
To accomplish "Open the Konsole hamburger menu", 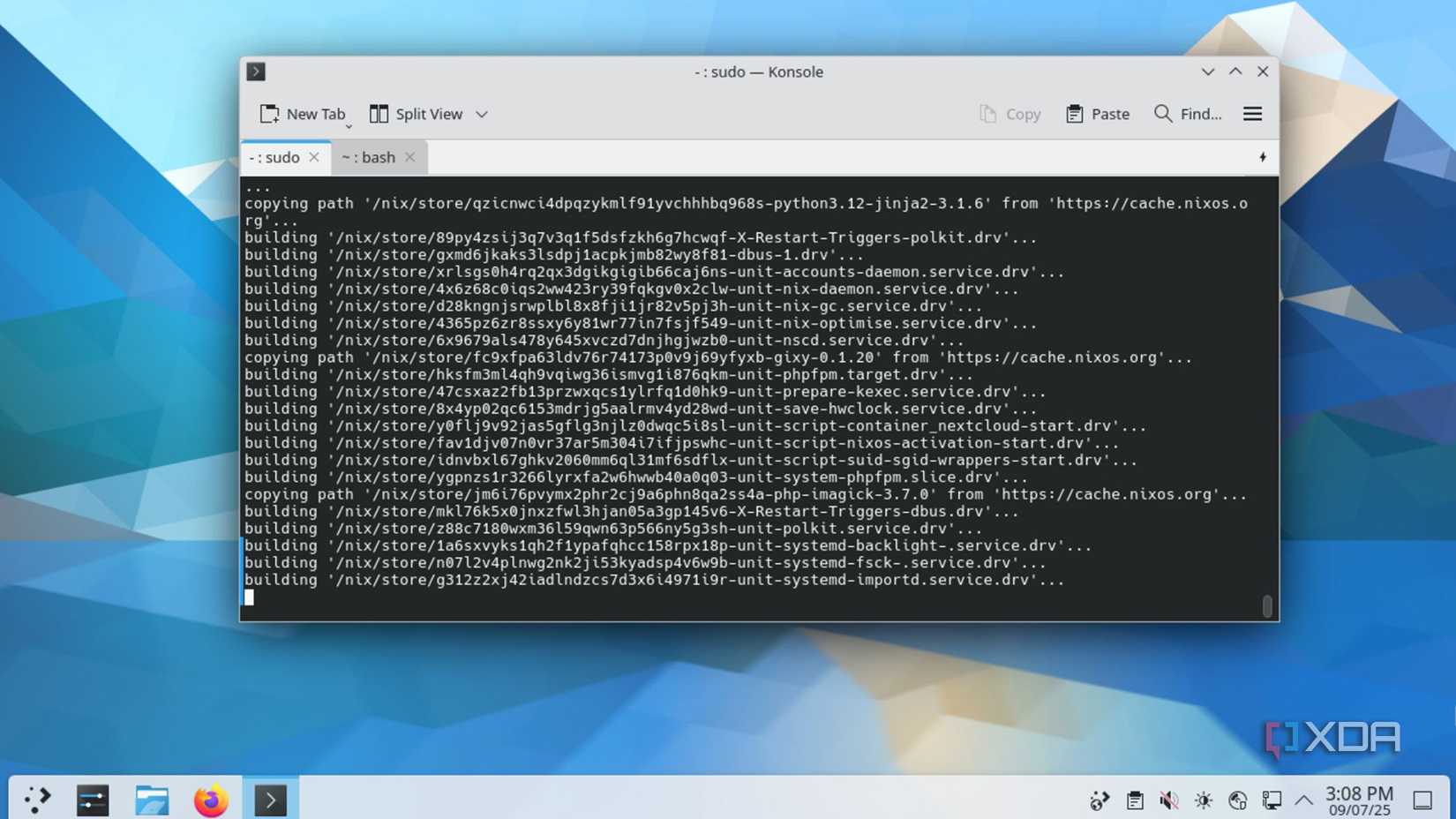I will (1253, 113).
